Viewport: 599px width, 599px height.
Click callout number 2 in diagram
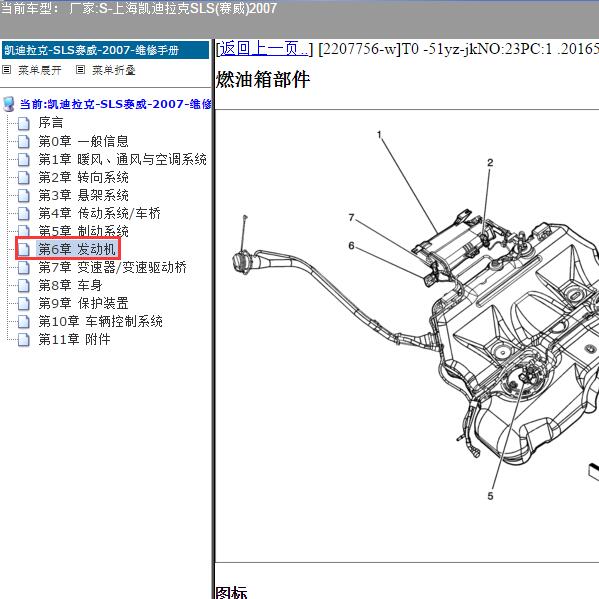point(490,163)
